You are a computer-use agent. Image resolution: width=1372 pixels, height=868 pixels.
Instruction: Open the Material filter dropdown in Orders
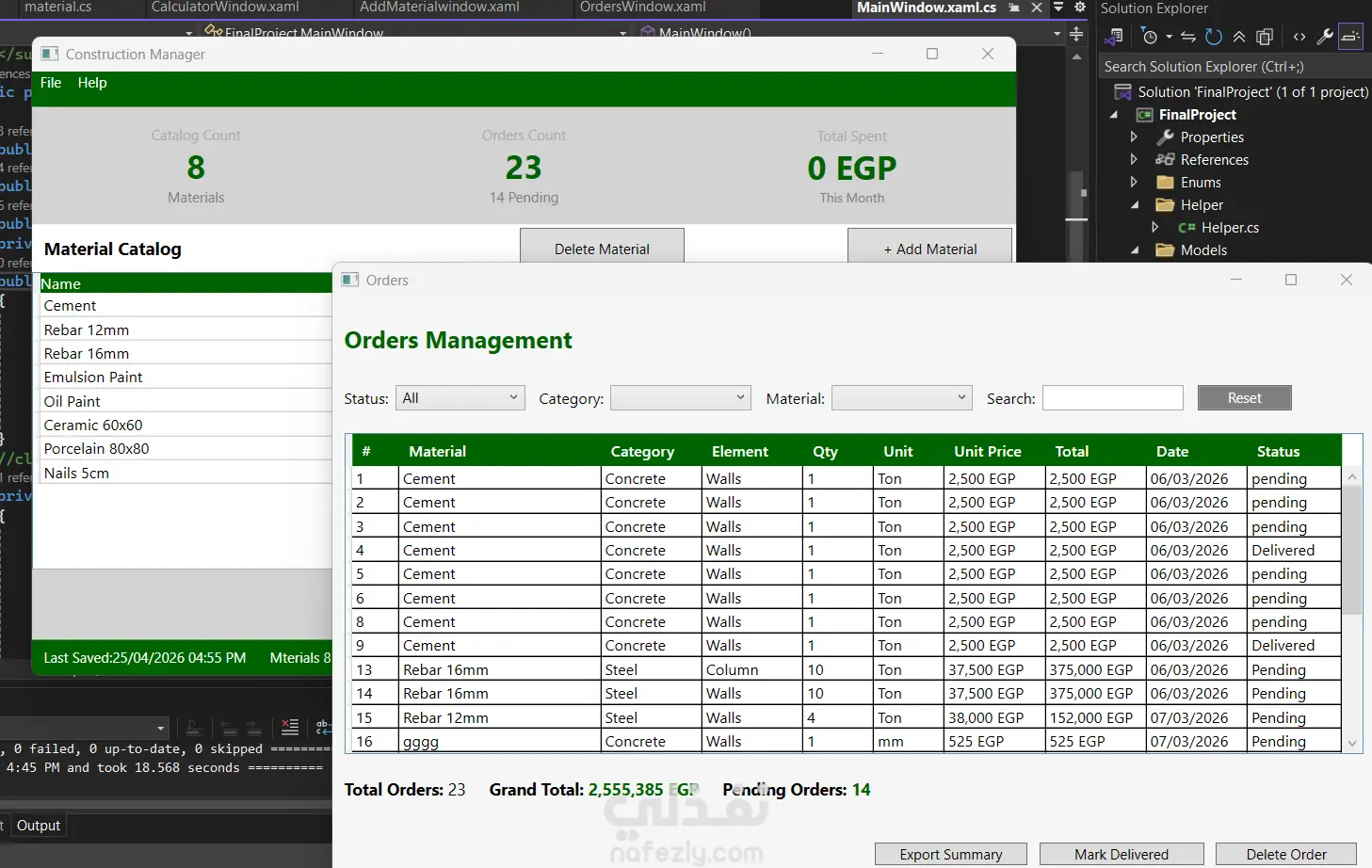click(902, 398)
